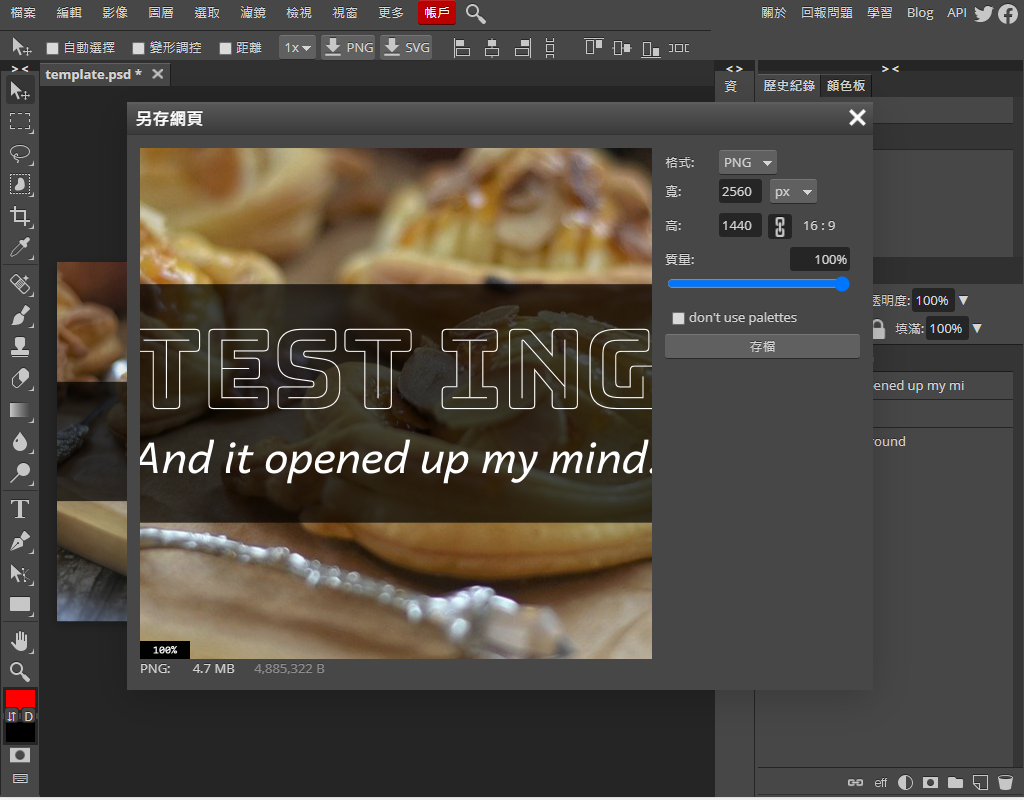
Task: Open the 編輯 menu
Action: coord(69,13)
